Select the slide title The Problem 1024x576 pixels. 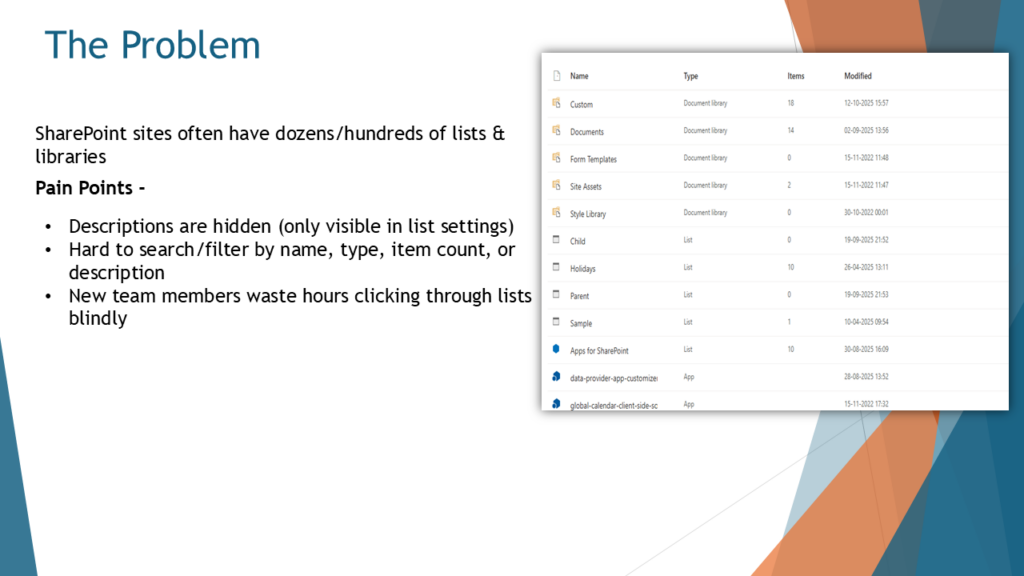click(x=152, y=45)
